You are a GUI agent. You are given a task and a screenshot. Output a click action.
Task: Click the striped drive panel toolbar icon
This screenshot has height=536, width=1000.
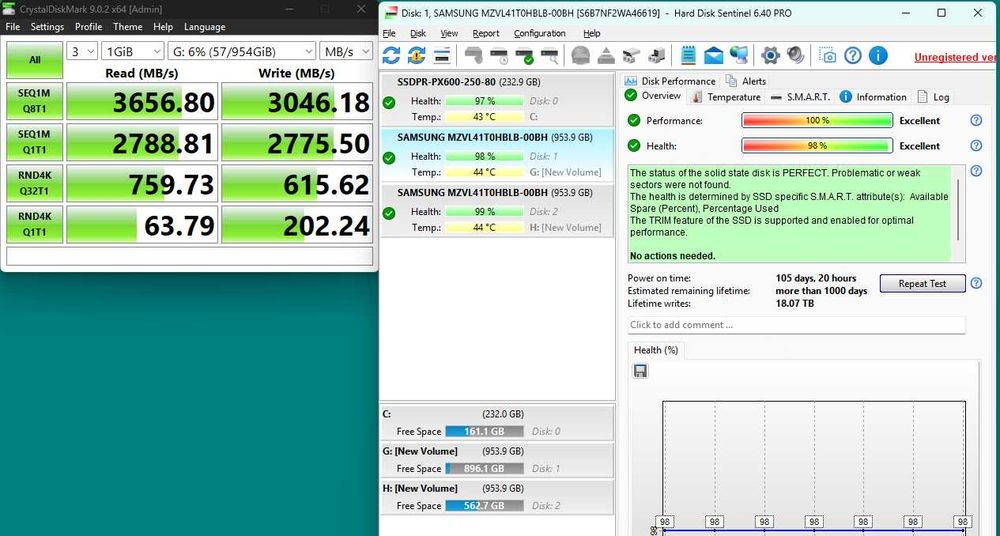(442, 56)
